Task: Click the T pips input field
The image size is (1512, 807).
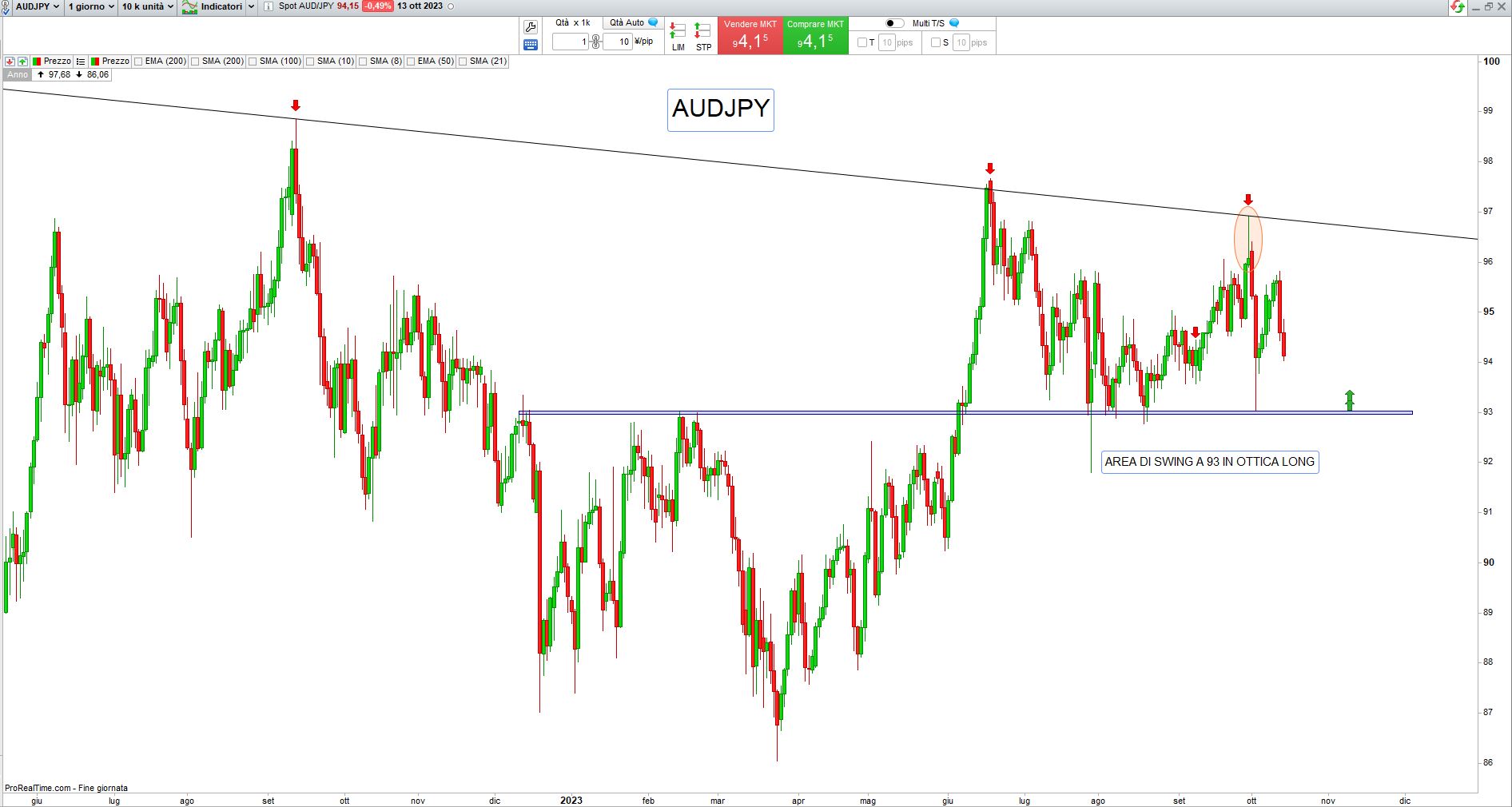Action: 886,42
